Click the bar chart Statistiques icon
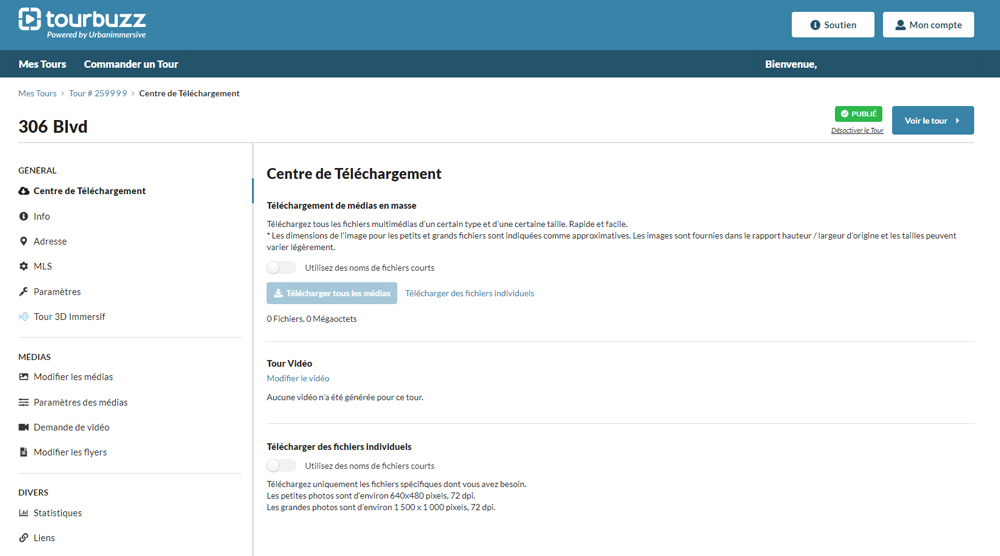1000x556 pixels. tap(24, 513)
